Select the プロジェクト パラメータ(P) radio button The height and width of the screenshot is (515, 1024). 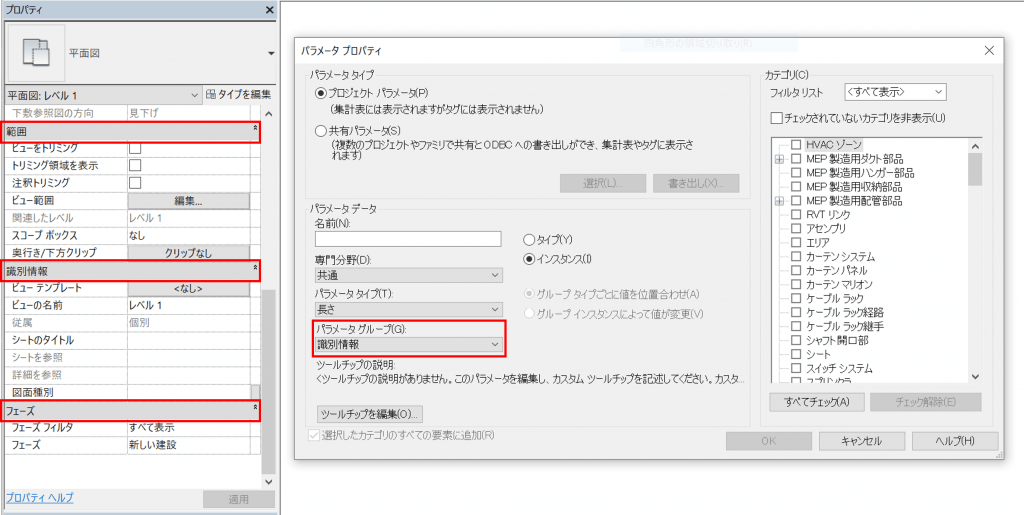pos(320,93)
